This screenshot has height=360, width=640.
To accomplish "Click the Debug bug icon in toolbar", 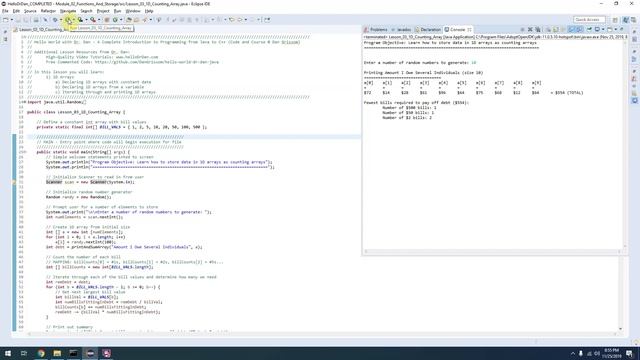I will [55, 20].
